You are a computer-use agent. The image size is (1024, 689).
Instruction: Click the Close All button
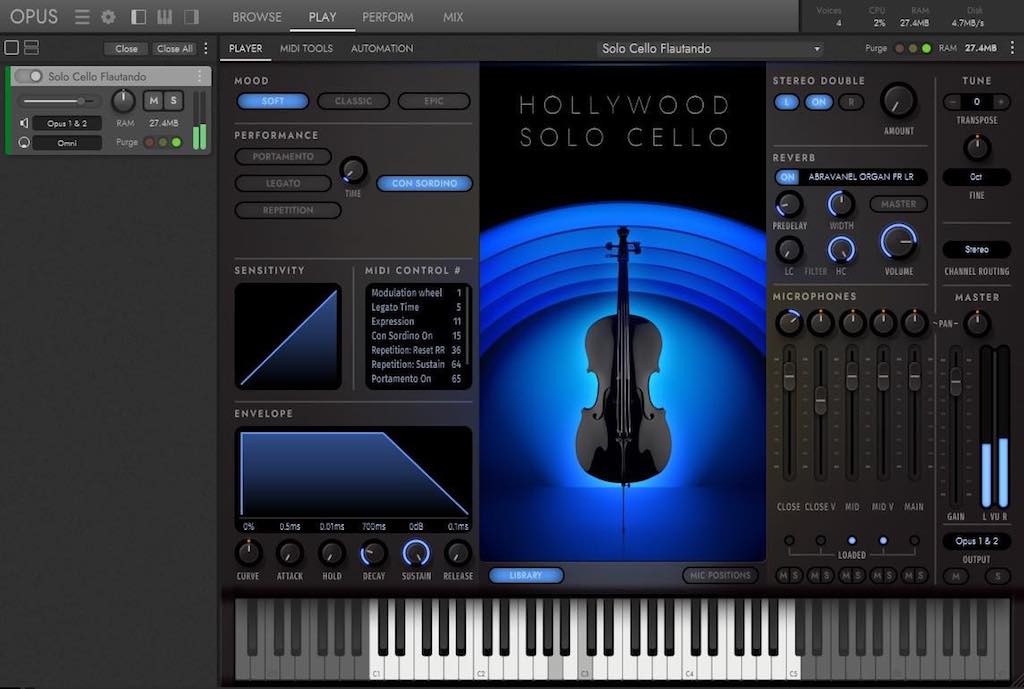coord(174,48)
